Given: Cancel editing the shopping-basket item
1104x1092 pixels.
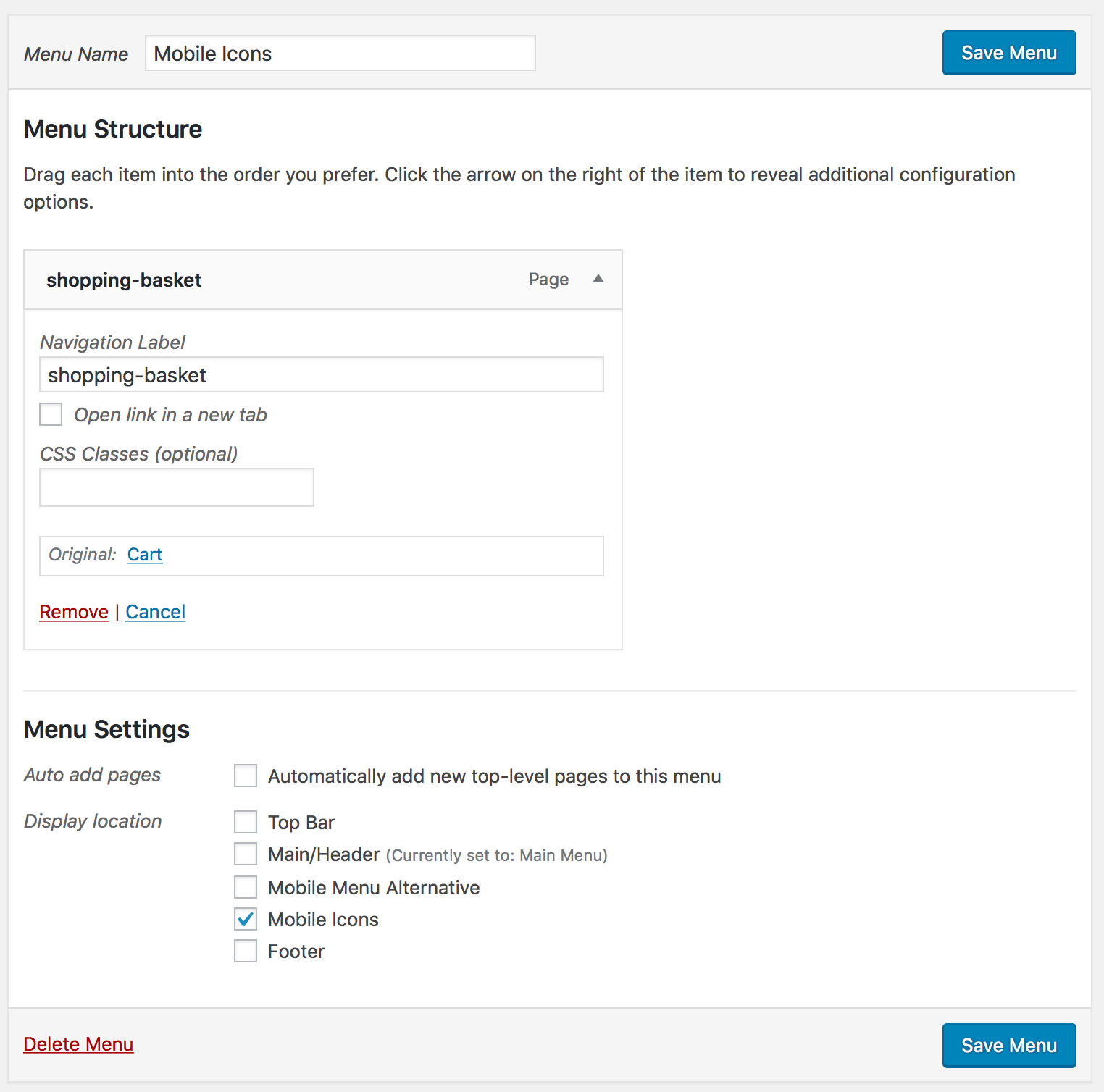Looking at the screenshot, I should point(156,613).
